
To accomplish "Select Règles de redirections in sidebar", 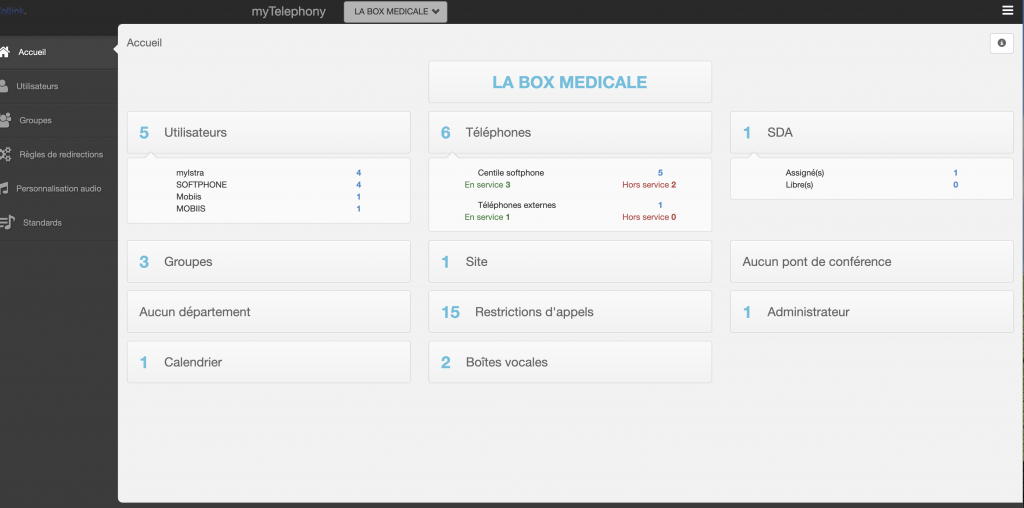I will pos(61,154).
